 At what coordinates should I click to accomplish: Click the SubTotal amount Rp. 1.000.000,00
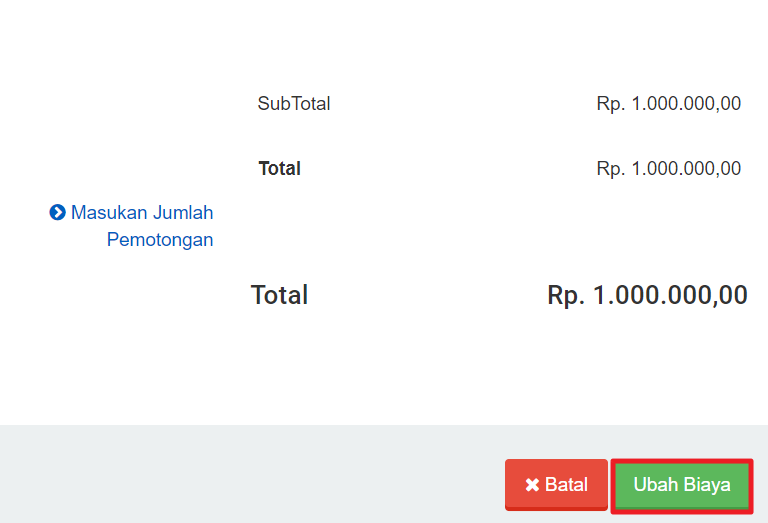point(669,104)
